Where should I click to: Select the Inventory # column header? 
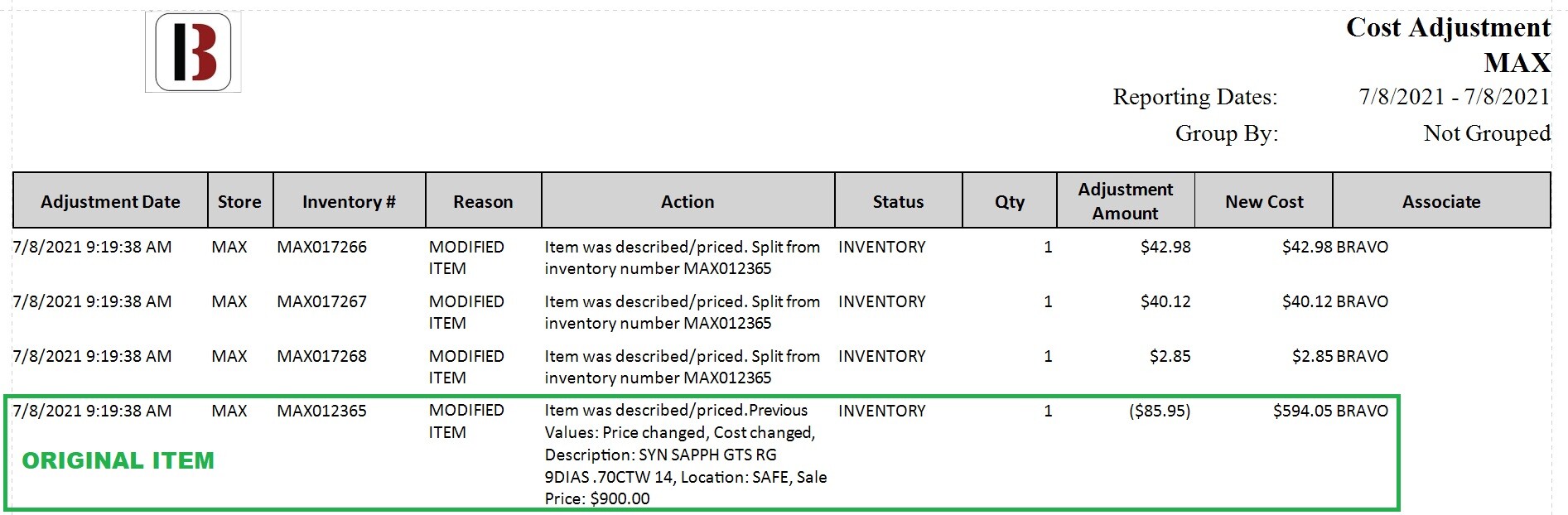coord(349,200)
